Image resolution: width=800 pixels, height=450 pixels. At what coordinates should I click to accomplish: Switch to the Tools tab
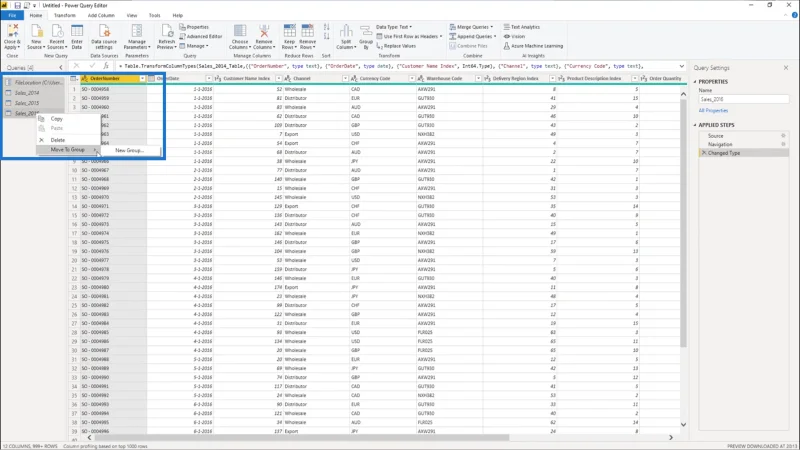click(155, 15)
